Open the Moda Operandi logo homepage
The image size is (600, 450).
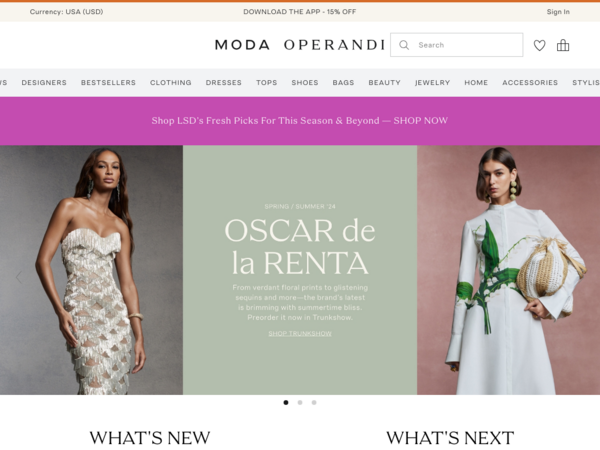click(300, 45)
